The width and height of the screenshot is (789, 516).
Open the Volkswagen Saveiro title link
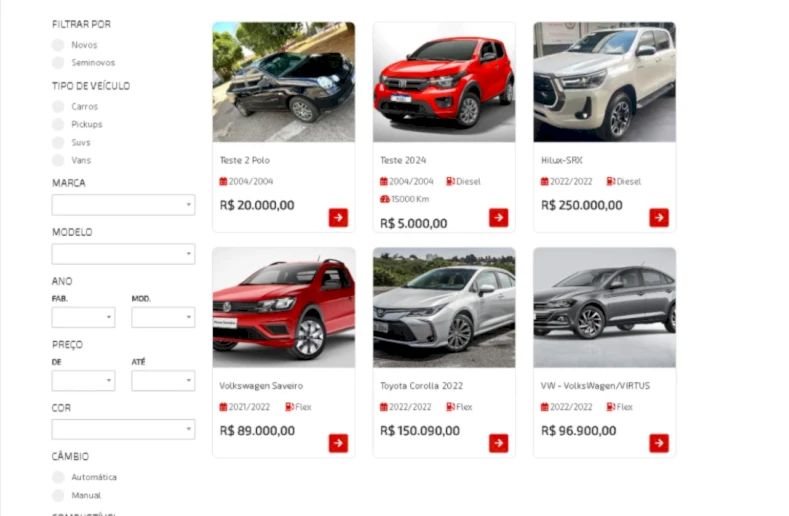(261, 386)
